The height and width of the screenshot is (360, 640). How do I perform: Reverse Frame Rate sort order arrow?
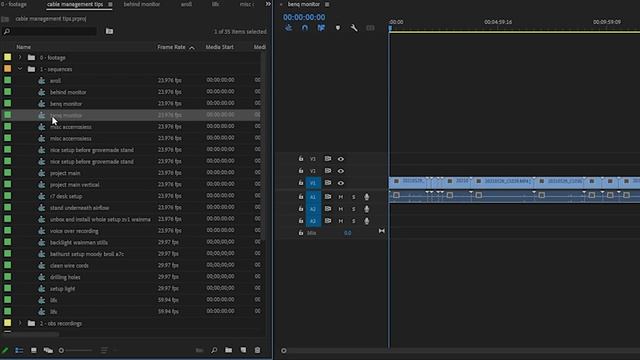point(192,48)
